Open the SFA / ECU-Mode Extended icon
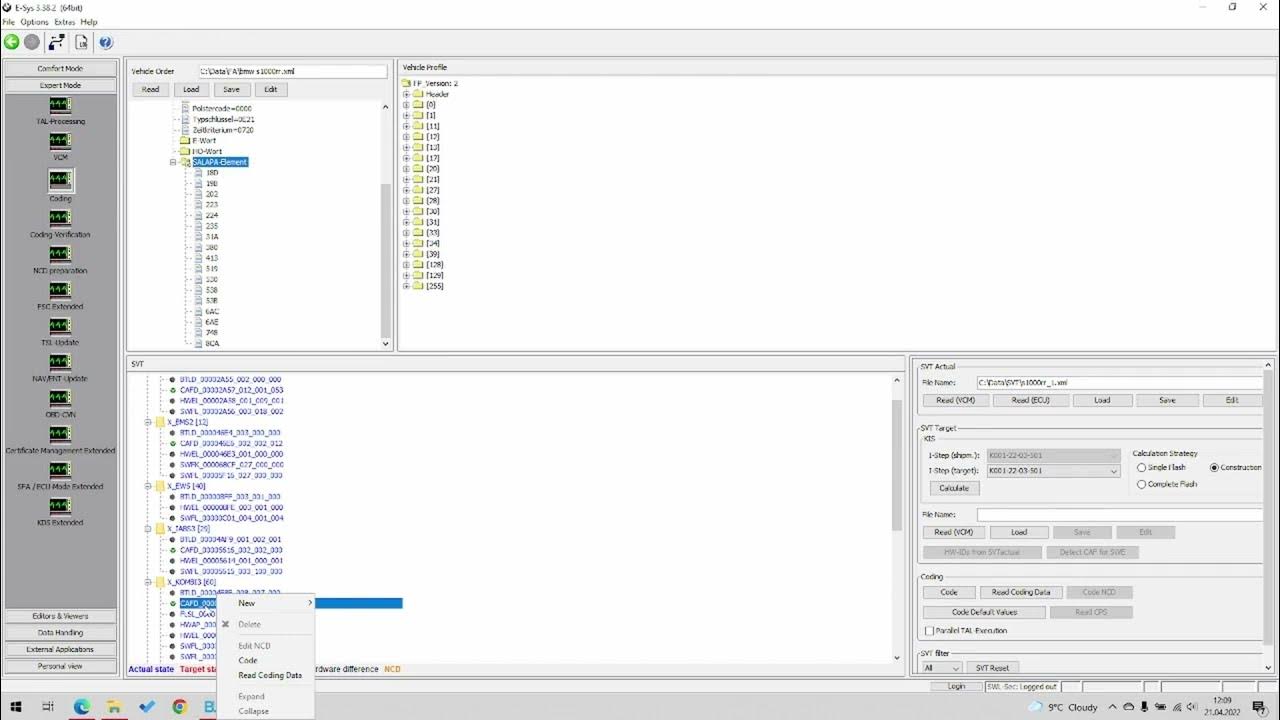Screen dimensions: 1280x720 point(60,470)
